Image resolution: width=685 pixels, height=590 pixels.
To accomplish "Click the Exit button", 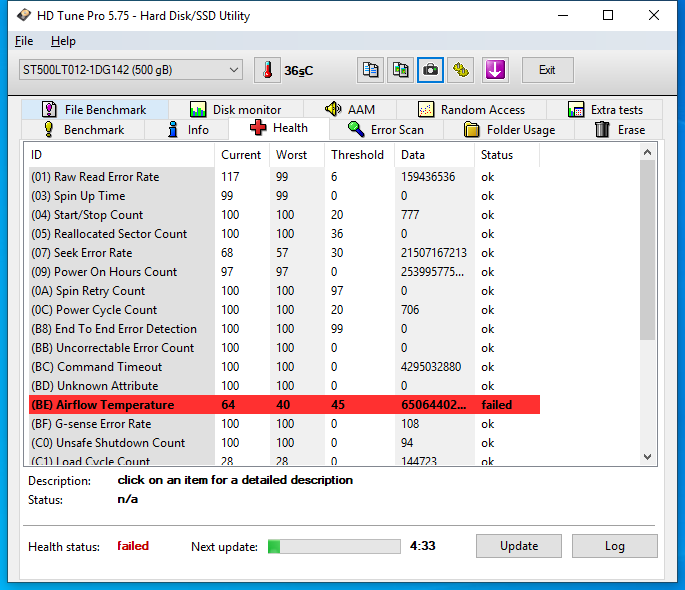I will tap(547, 70).
